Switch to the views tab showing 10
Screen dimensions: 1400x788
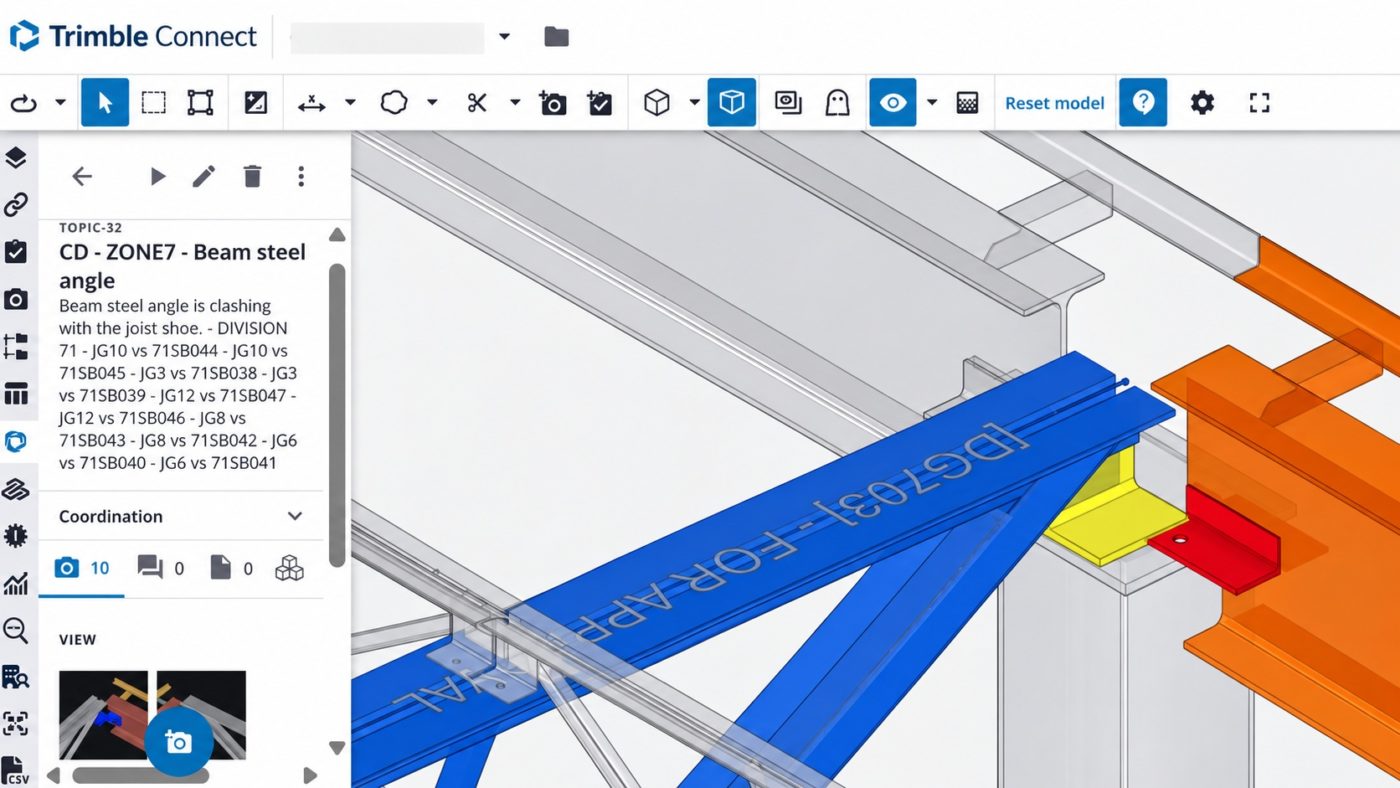coord(82,569)
